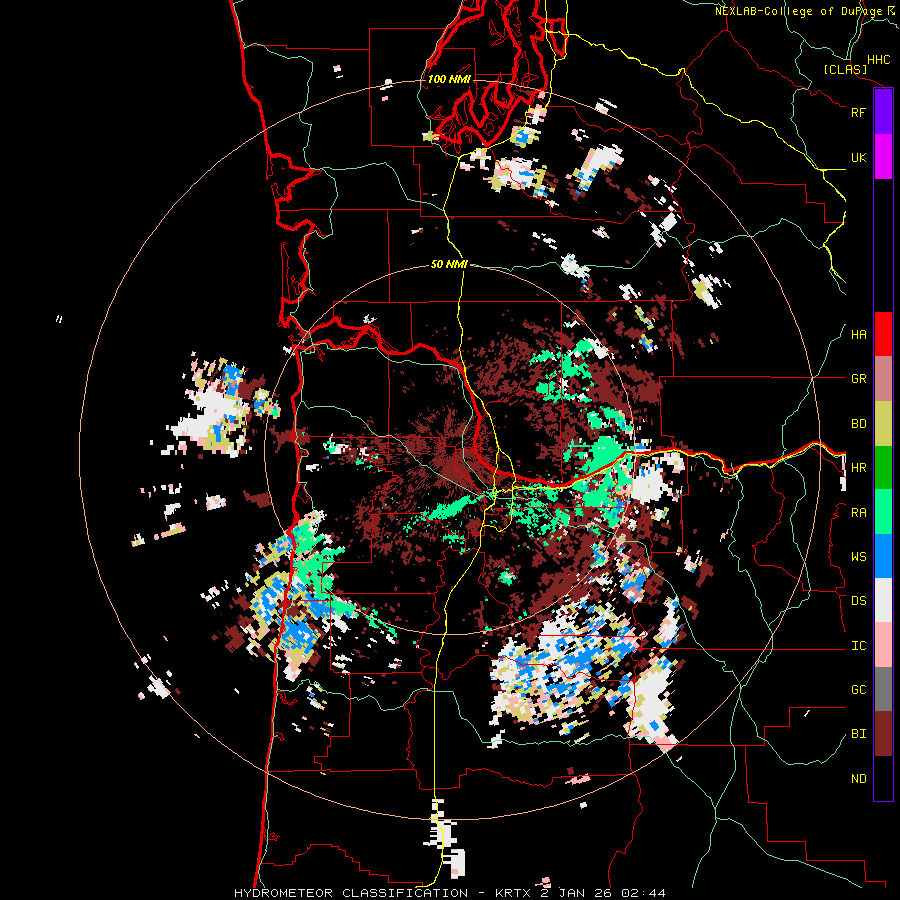The width and height of the screenshot is (900, 900).
Task: Click the GC legend label
Action: 858,690
